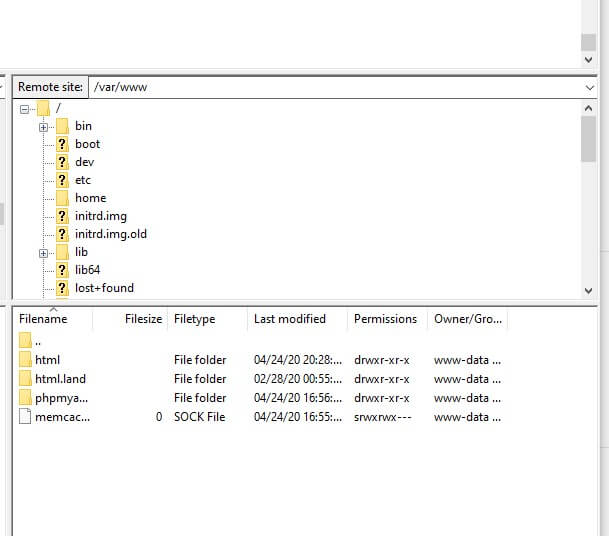The height and width of the screenshot is (536, 609).
Task: Select lib64 entry in tree
Action: (87, 270)
